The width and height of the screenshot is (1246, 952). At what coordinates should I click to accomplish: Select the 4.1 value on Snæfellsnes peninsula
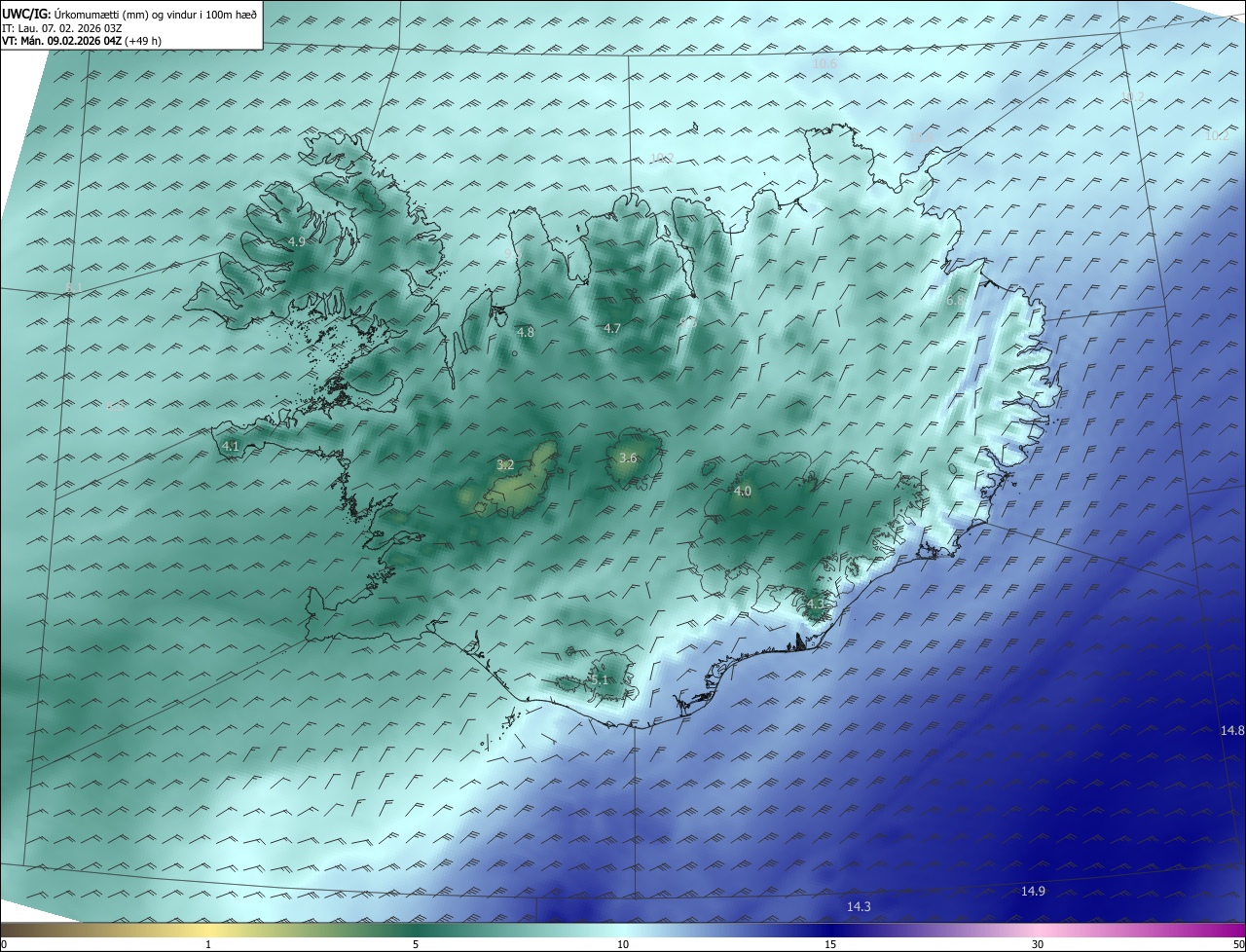231,446
